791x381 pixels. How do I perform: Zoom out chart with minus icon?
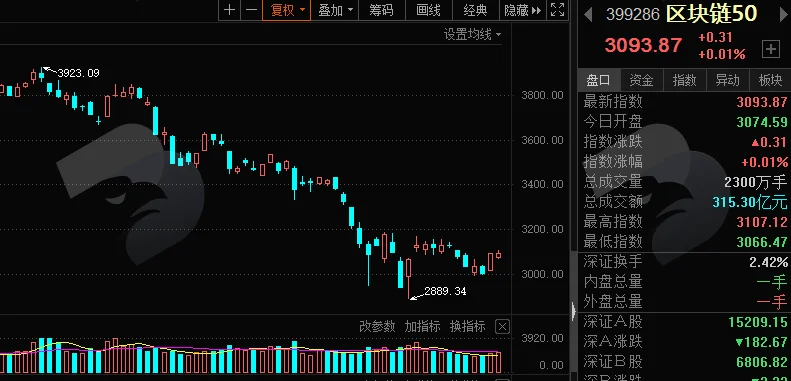coord(251,10)
